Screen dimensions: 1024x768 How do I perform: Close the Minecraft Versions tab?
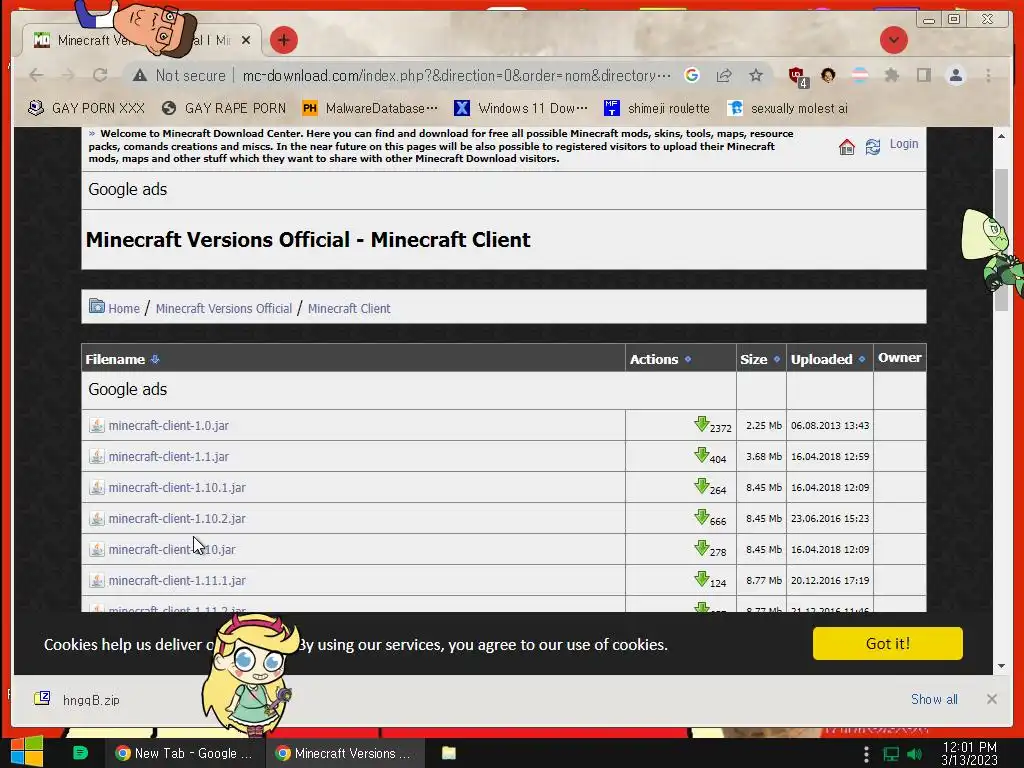tap(246, 40)
